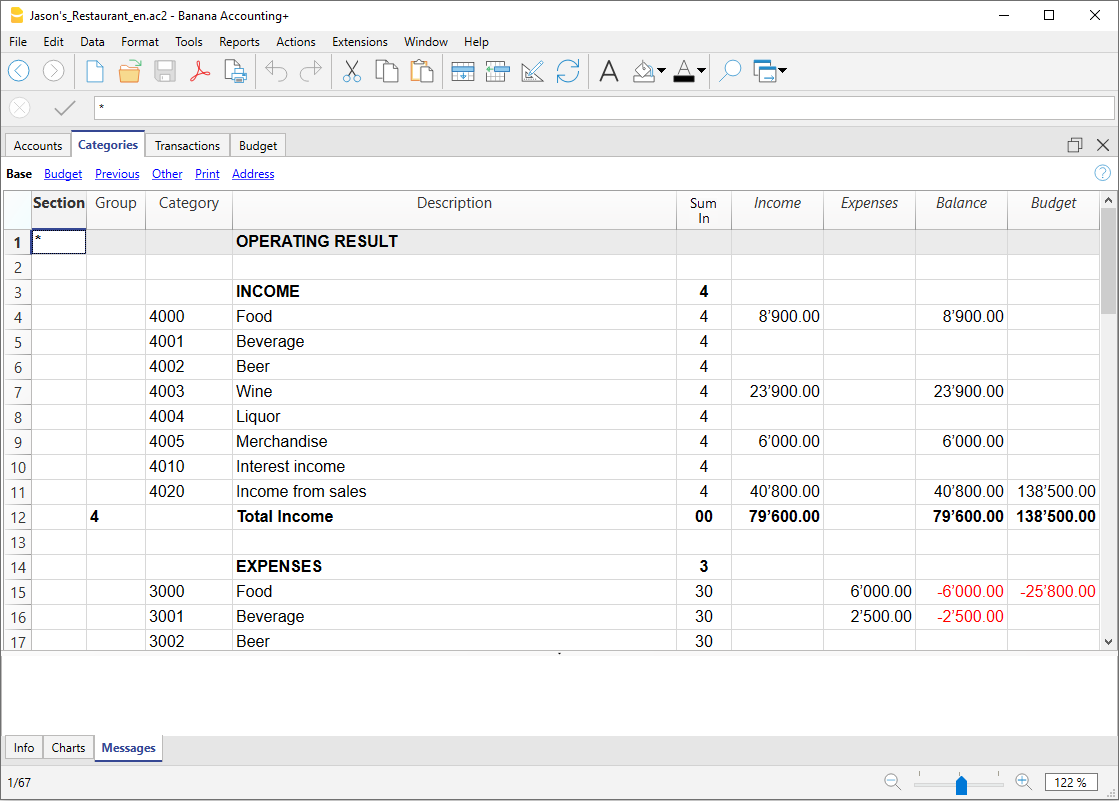Select the 'Interest income' cell
The height and width of the screenshot is (801, 1119).
click(x=454, y=467)
